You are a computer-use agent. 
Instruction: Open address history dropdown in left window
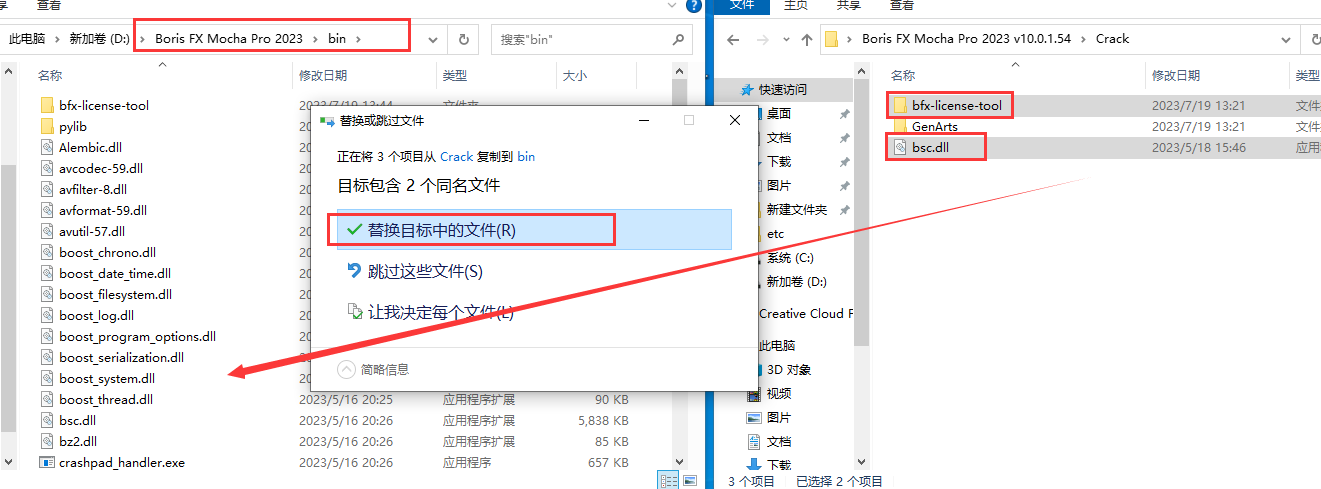coord(433,39)
